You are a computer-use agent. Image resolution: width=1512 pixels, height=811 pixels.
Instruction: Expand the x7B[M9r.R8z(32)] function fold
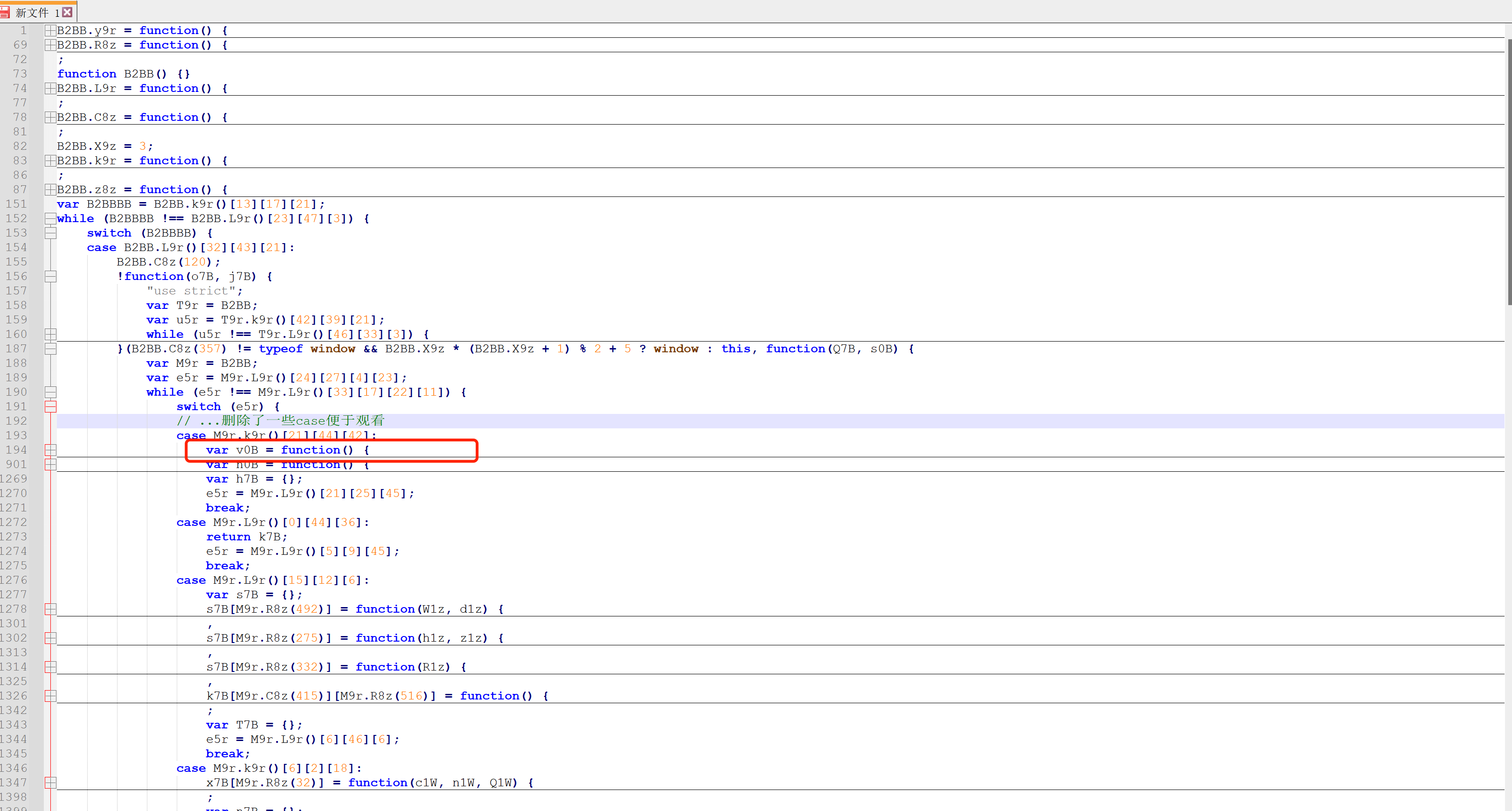50,783
